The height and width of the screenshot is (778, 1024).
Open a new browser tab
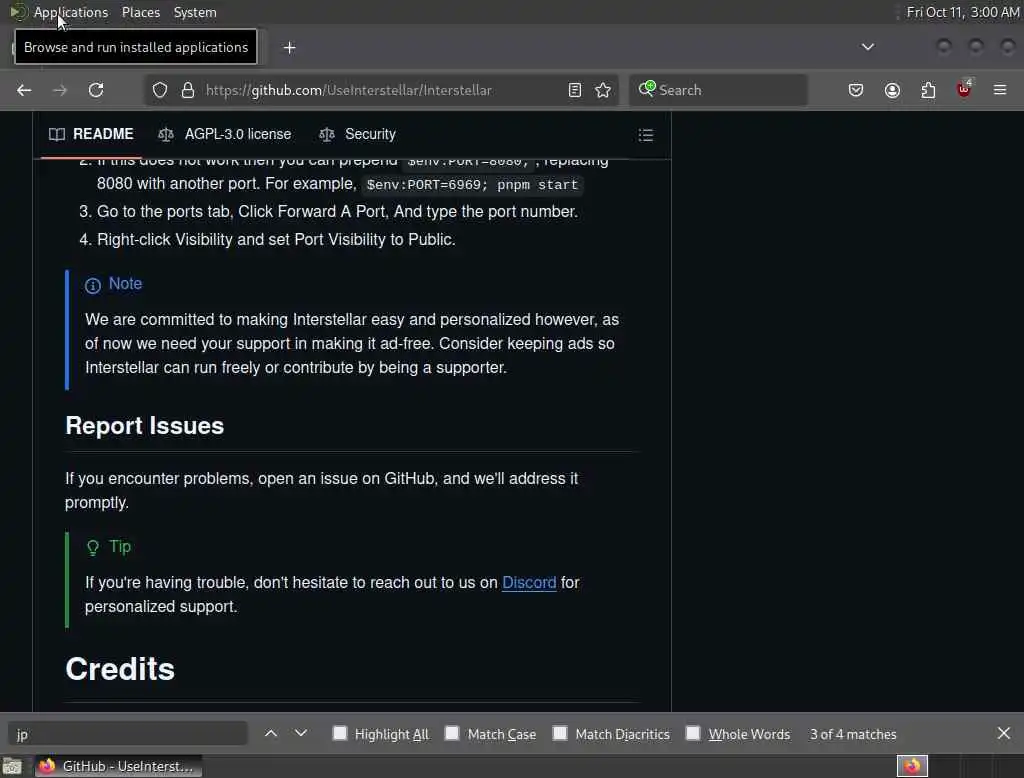pyautogui.click(x=289, y=48)
